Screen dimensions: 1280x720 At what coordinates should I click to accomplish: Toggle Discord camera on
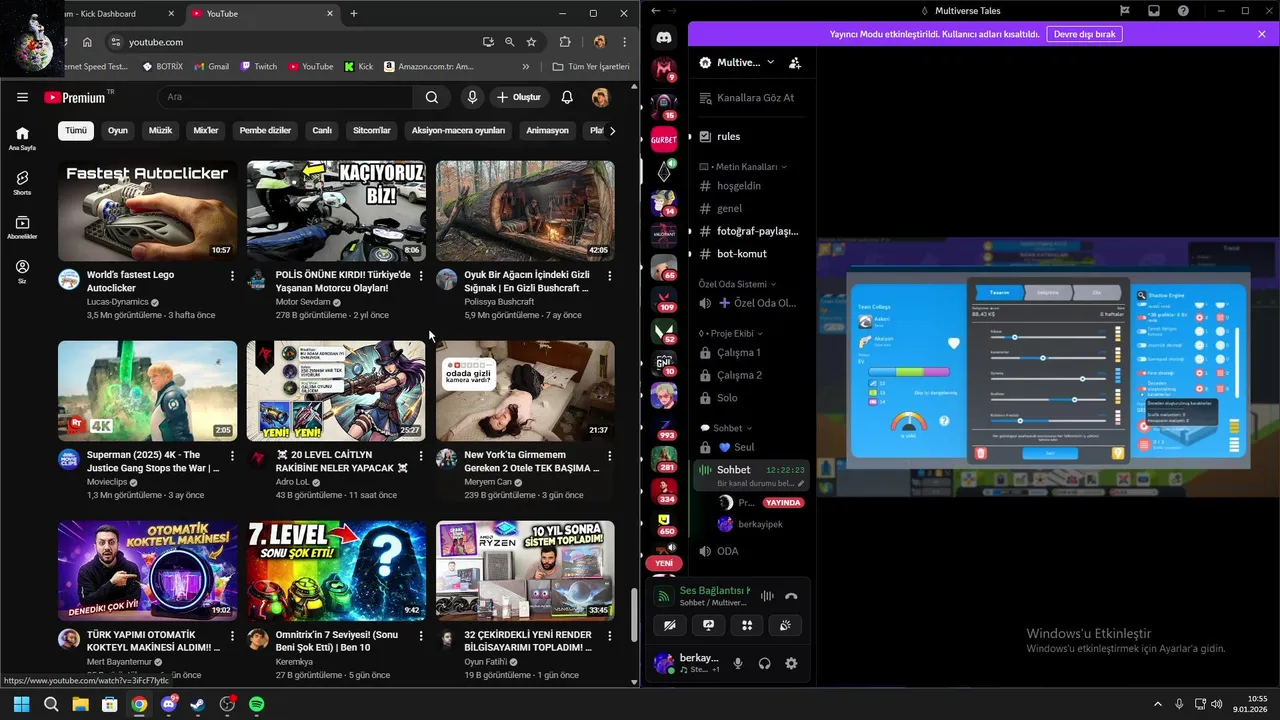click(670, 626)
